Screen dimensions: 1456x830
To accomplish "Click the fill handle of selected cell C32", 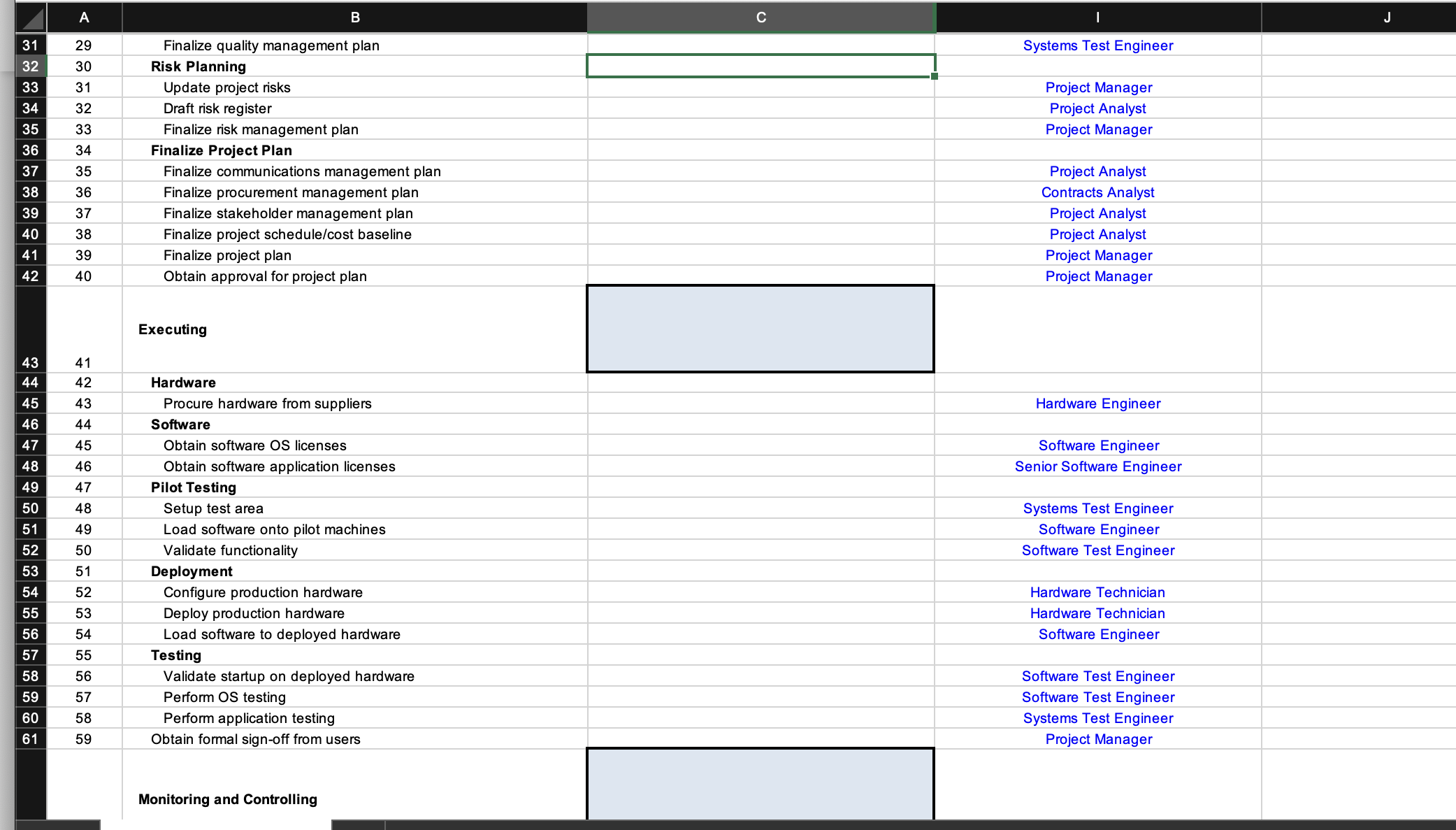I will coord(935,76).
